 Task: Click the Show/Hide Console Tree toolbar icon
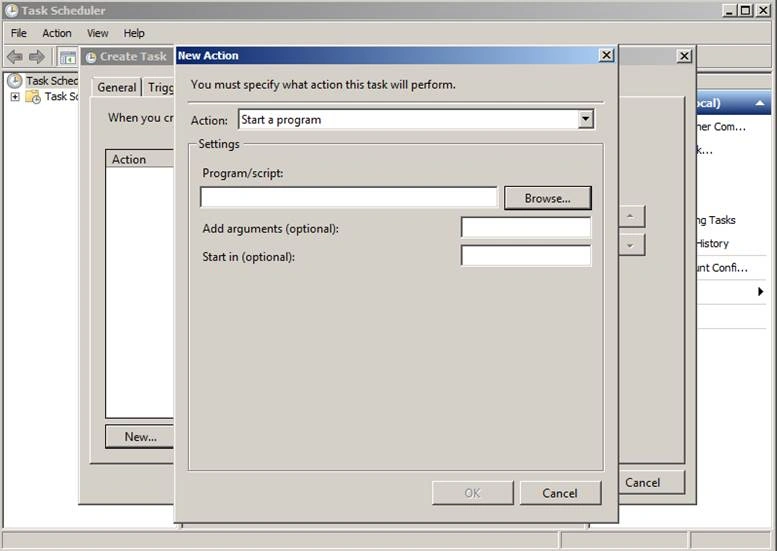67,57
